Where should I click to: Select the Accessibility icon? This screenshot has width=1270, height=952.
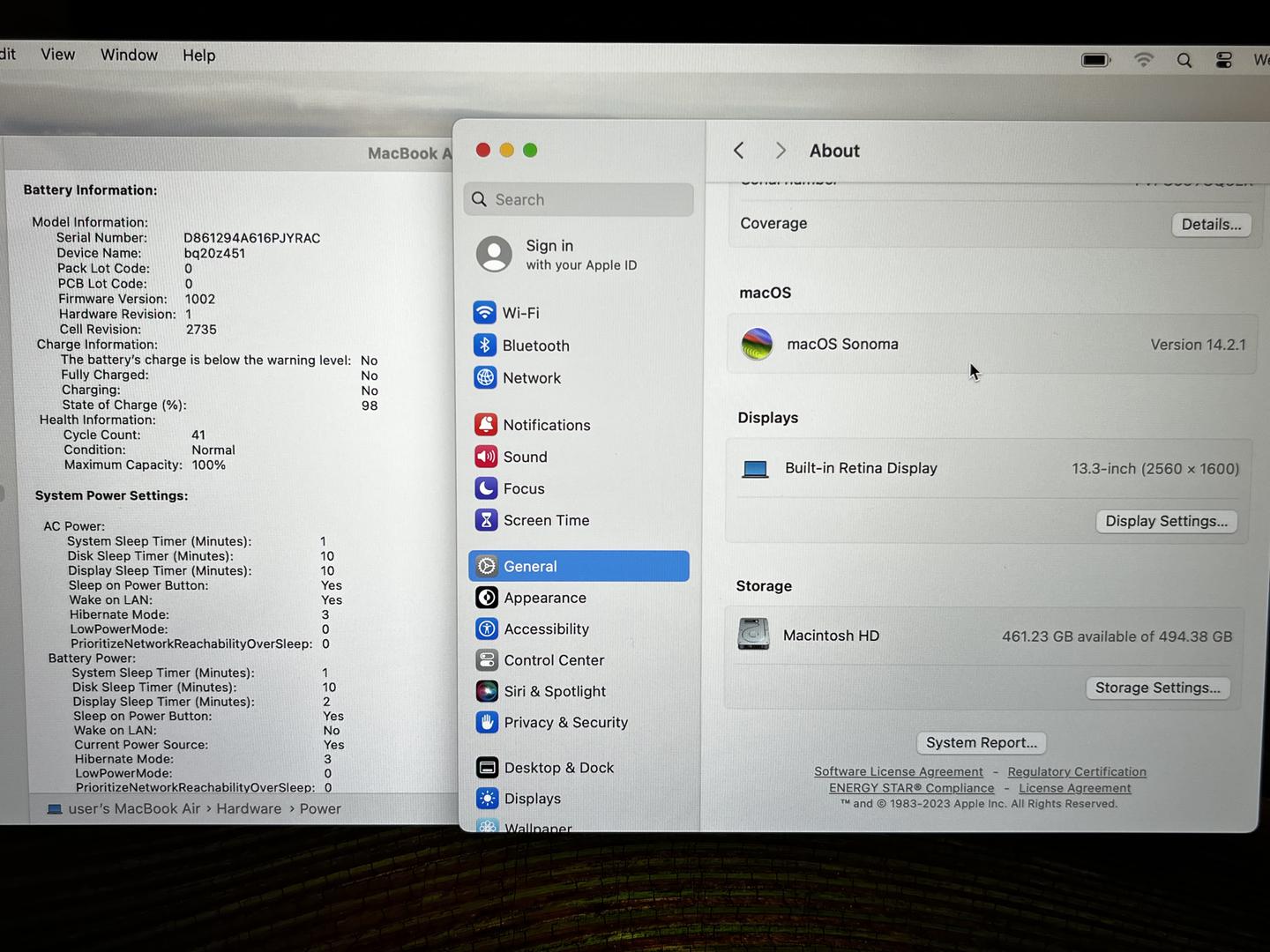(487, 628)
